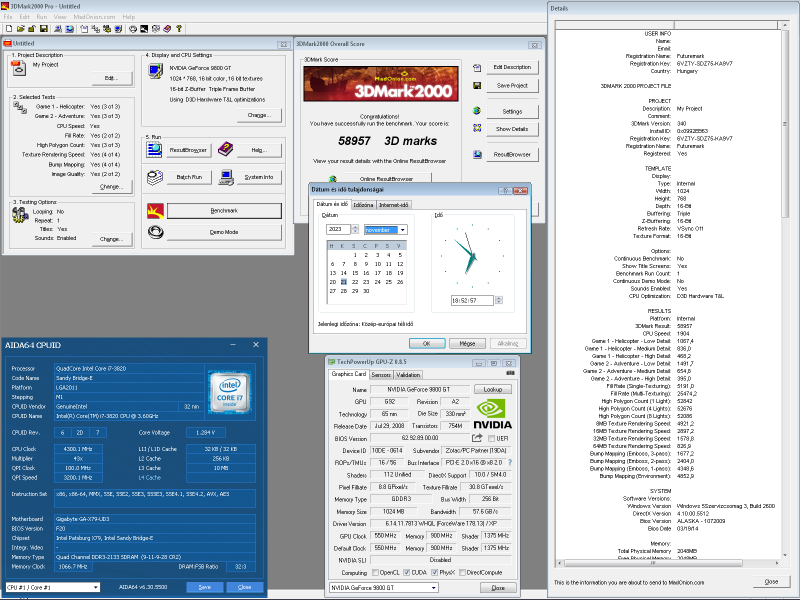800x600 pixels.
Task: Switch to the Internet-idő tab in date dialog
Action: (394, 205)
